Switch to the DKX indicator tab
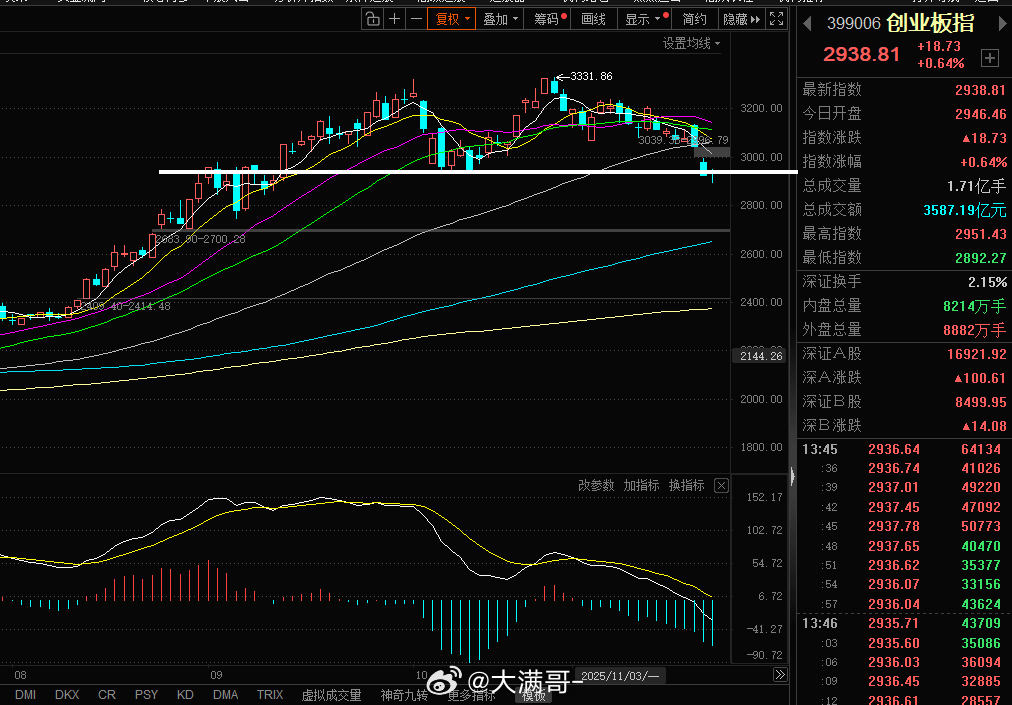Image resolution: width=1012 pixels, height=705 pixels. (x=66, y=695)
